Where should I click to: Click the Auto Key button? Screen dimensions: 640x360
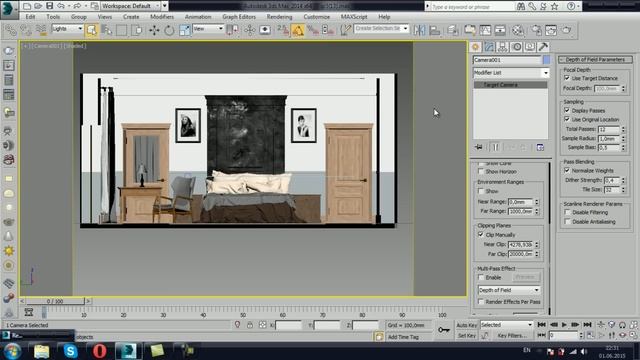click(467, 325)
